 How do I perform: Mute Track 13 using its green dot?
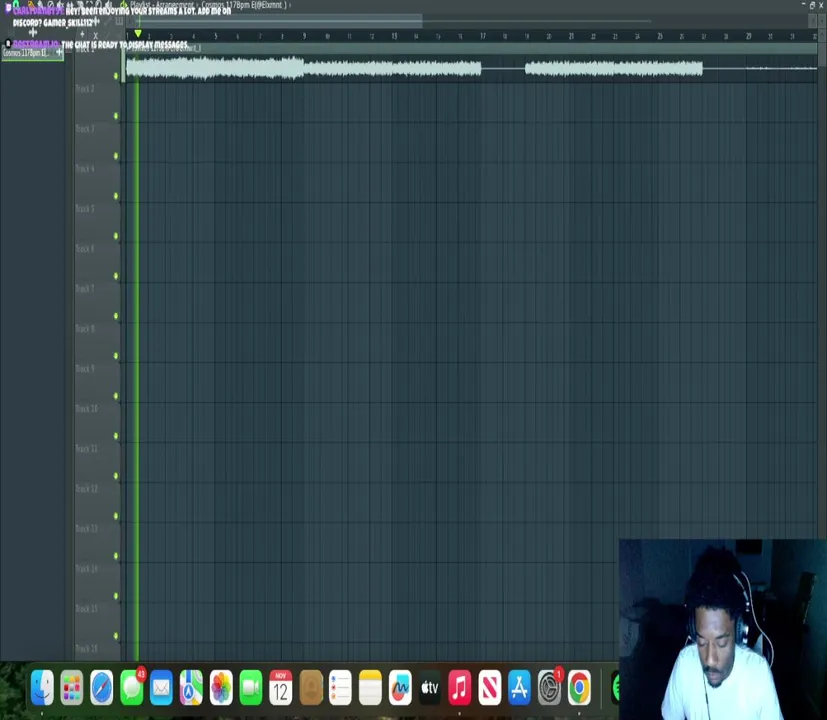[116, 556]
